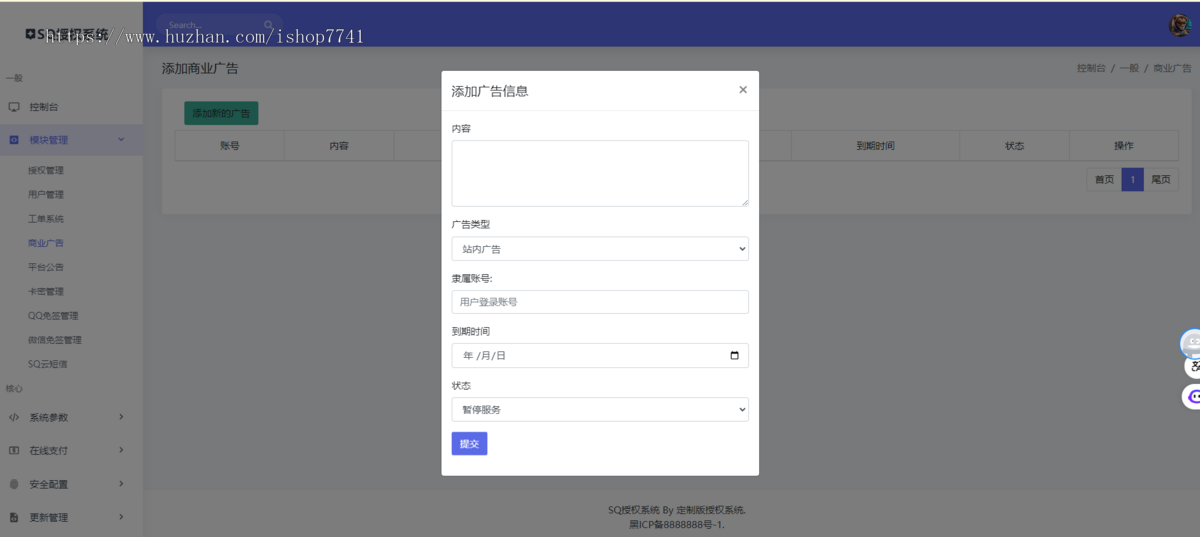Image resolution: width=1200 pixels, height=537 pixels.
Task: Click the 状态 column header
Action: (1015, 146)
